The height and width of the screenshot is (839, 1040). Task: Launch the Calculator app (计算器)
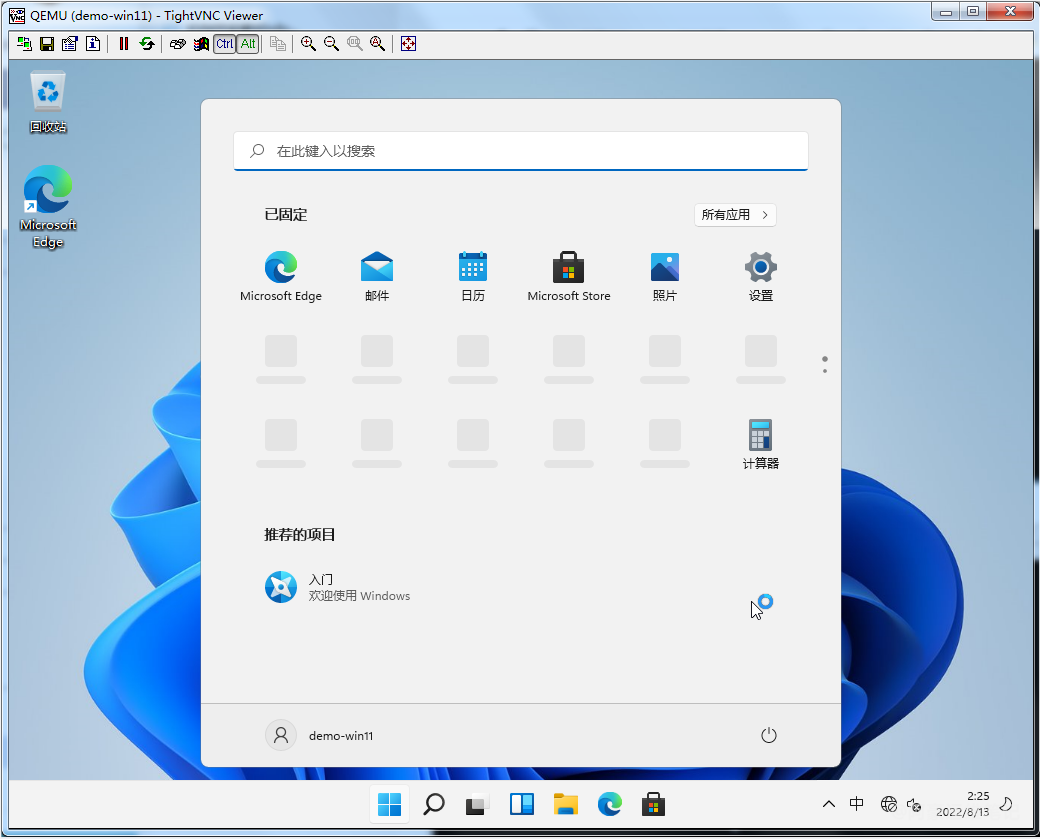pyautogui.click(x=760, y=443)
